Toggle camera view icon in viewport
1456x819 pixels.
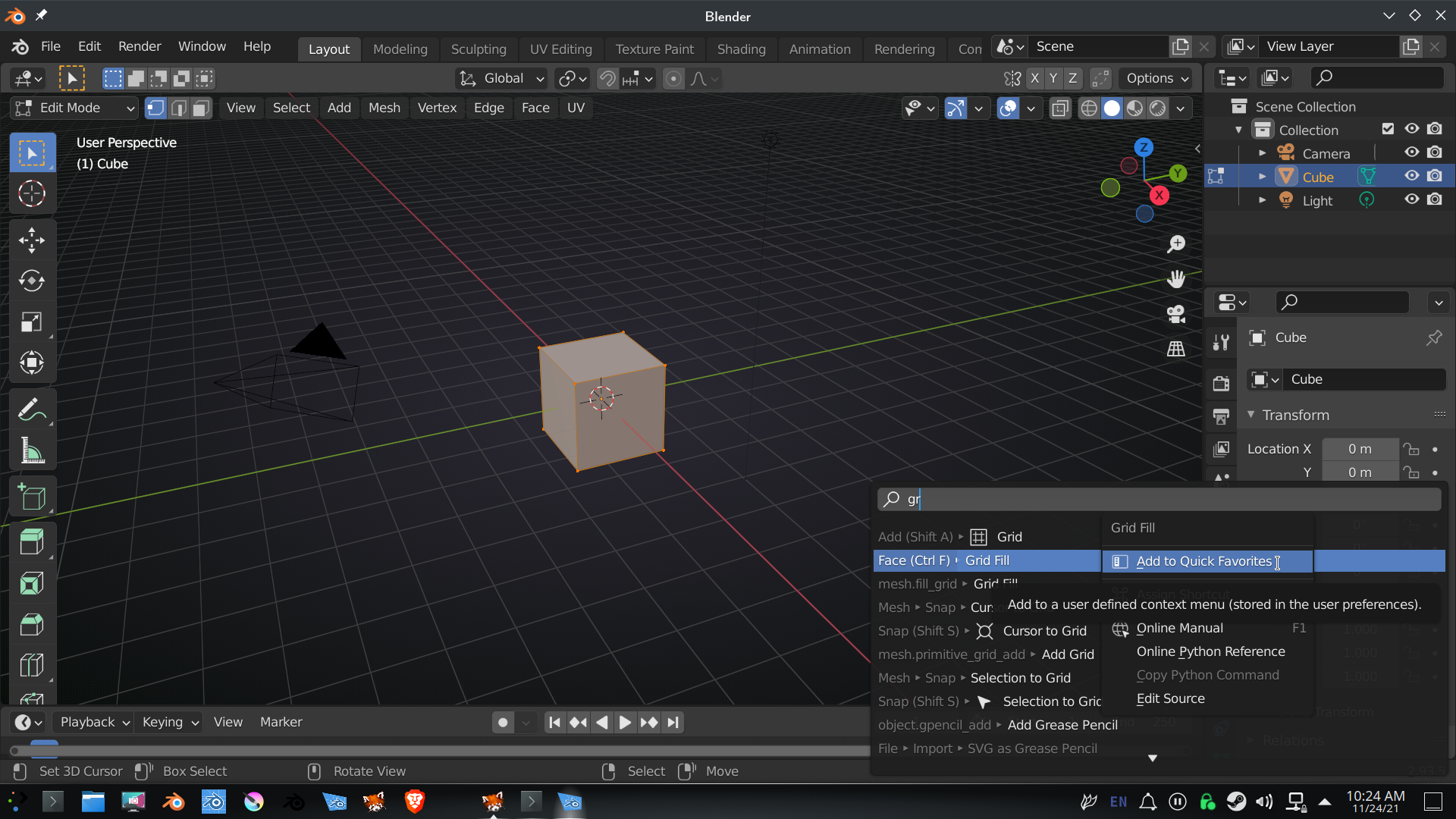pyautogui.click(x=1175, y=314)
